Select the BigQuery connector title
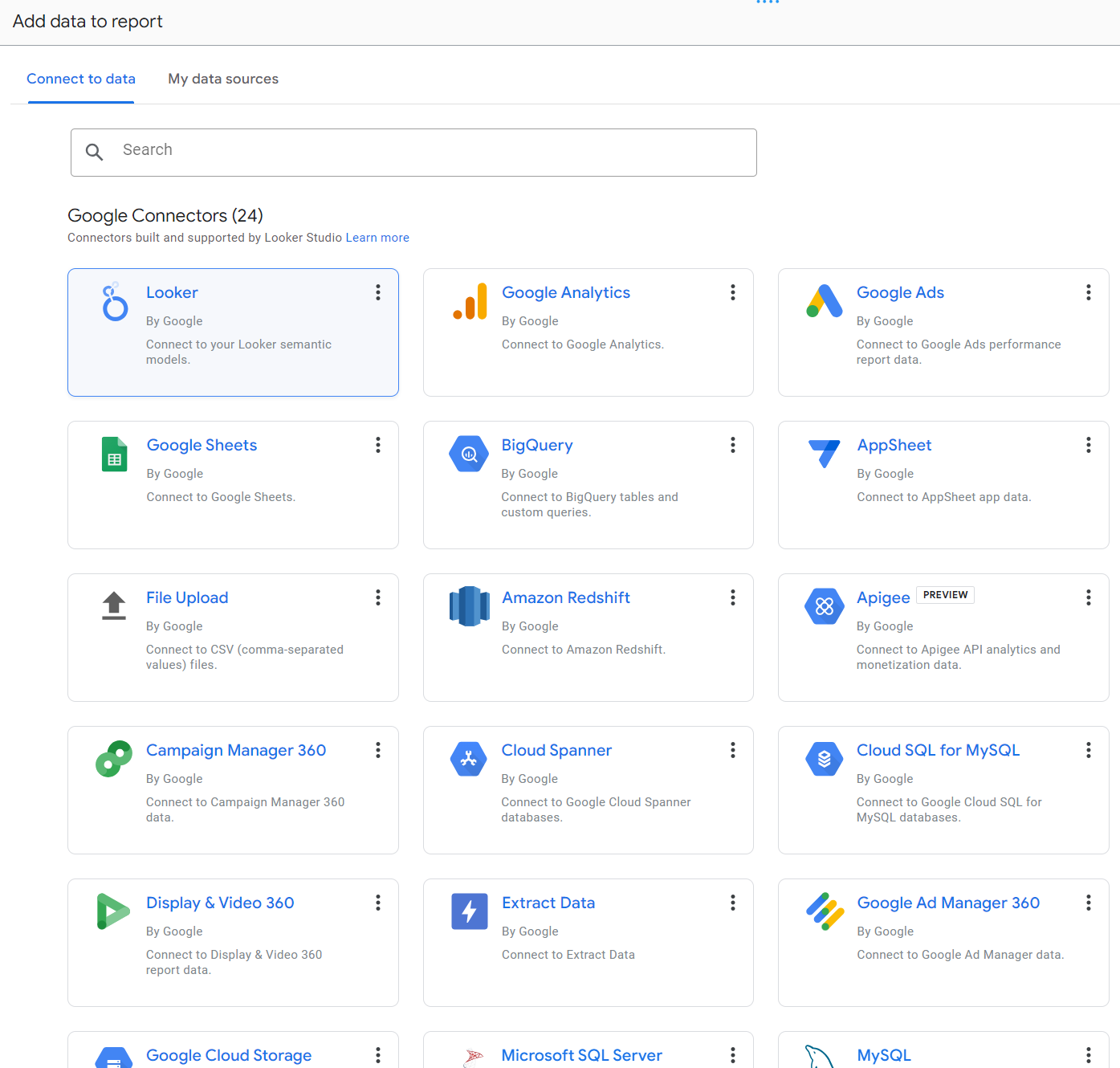 [x=537, y=445]
